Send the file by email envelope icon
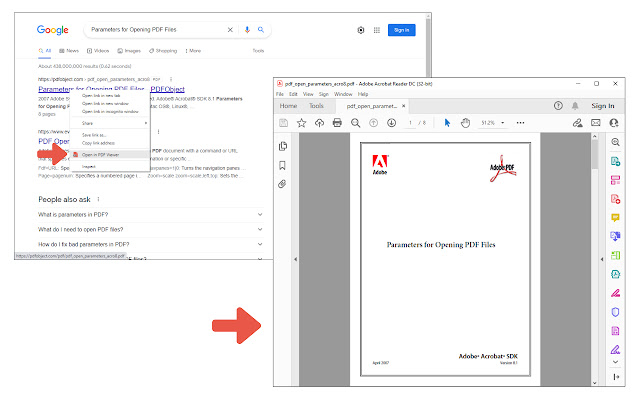 point(596,123)
